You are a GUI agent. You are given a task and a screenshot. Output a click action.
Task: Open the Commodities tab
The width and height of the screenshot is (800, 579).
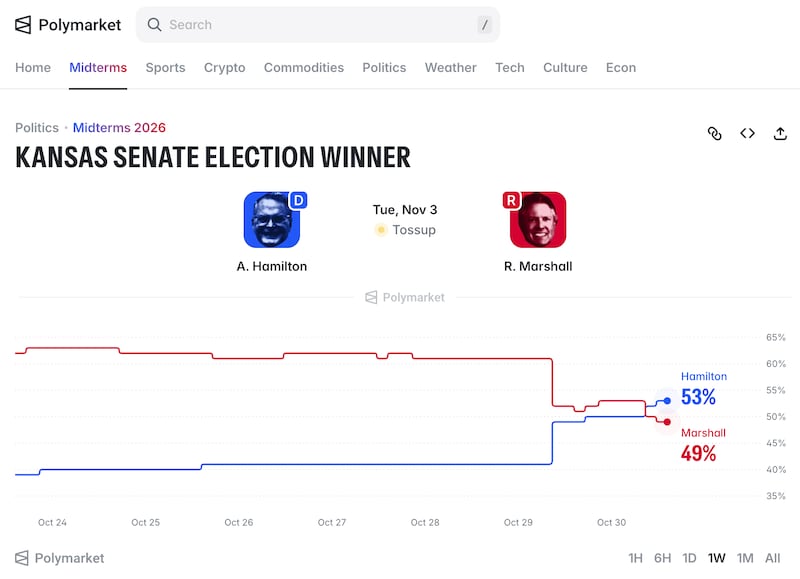(304, 68)
